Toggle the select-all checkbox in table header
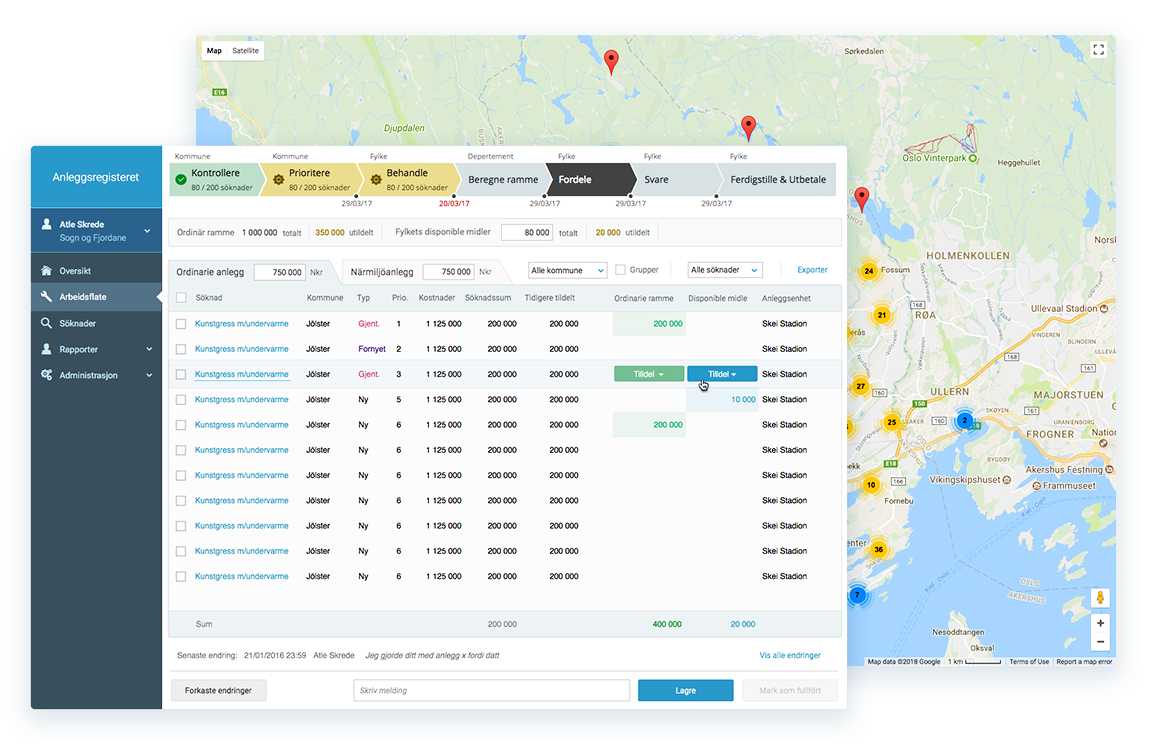This screenshot has height=754, width=1160. (x=181, y=298)
